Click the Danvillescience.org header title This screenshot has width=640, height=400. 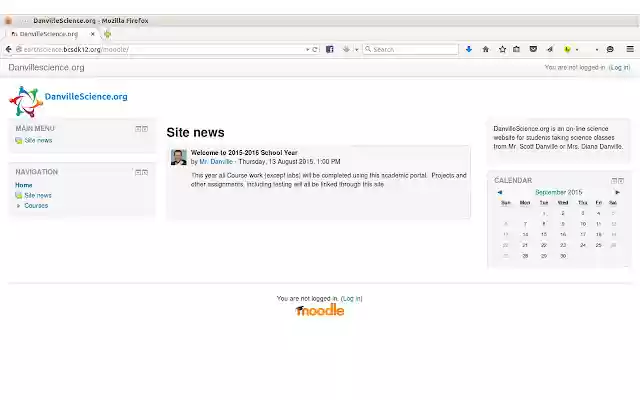(46, 67)
